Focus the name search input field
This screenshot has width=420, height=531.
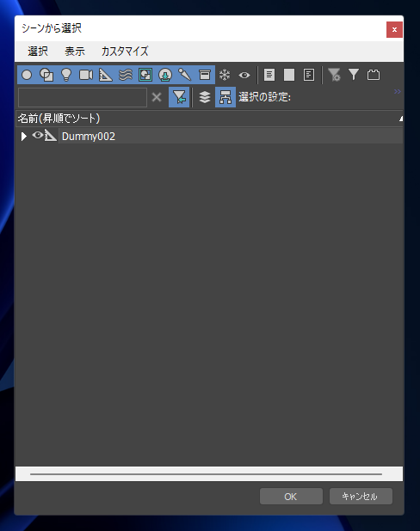point(82,98)
